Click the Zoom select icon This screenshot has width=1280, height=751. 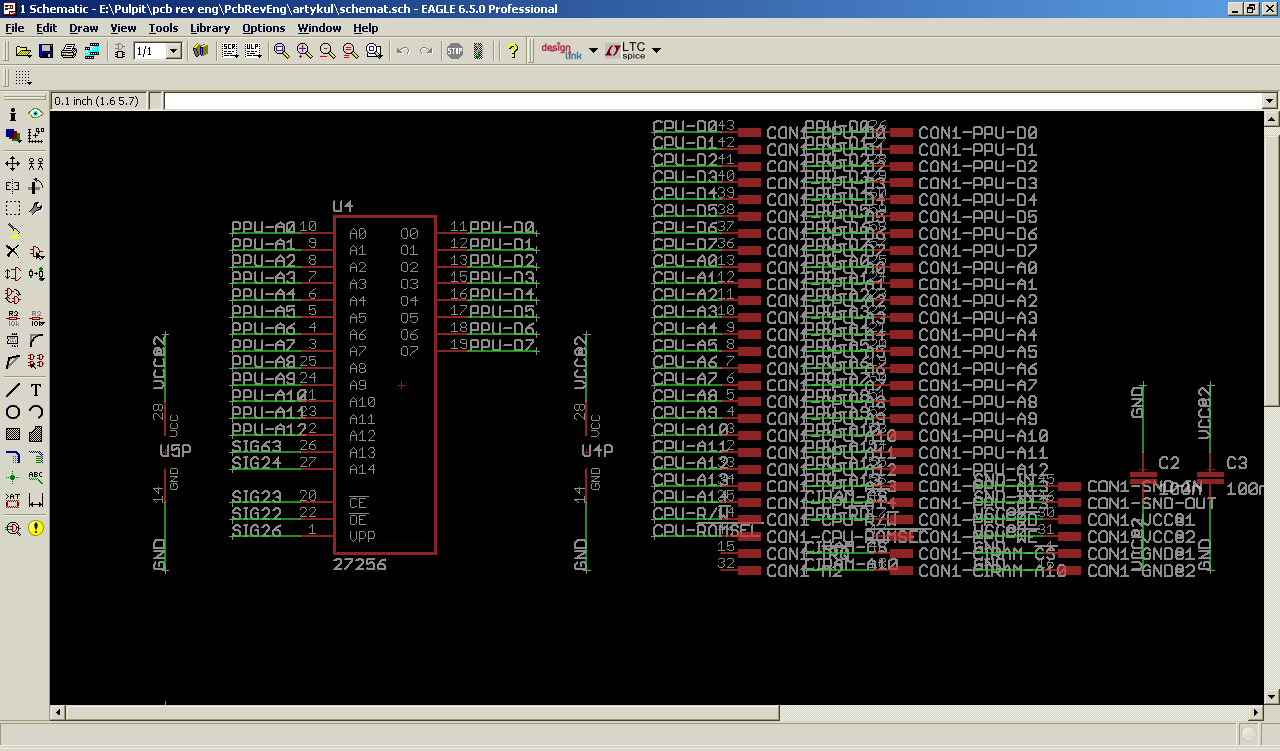[374, 51]
